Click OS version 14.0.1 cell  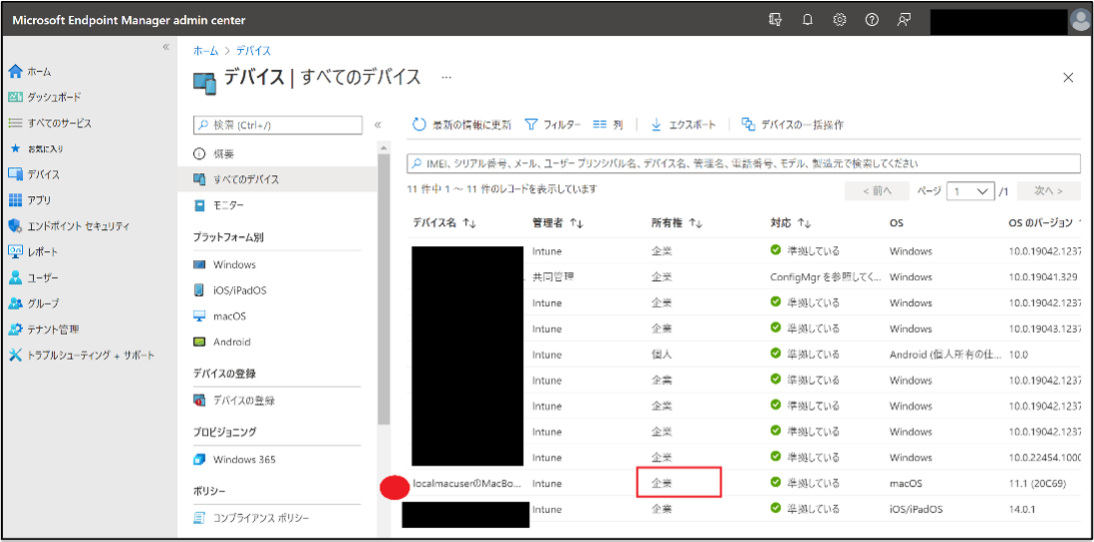1024,509
